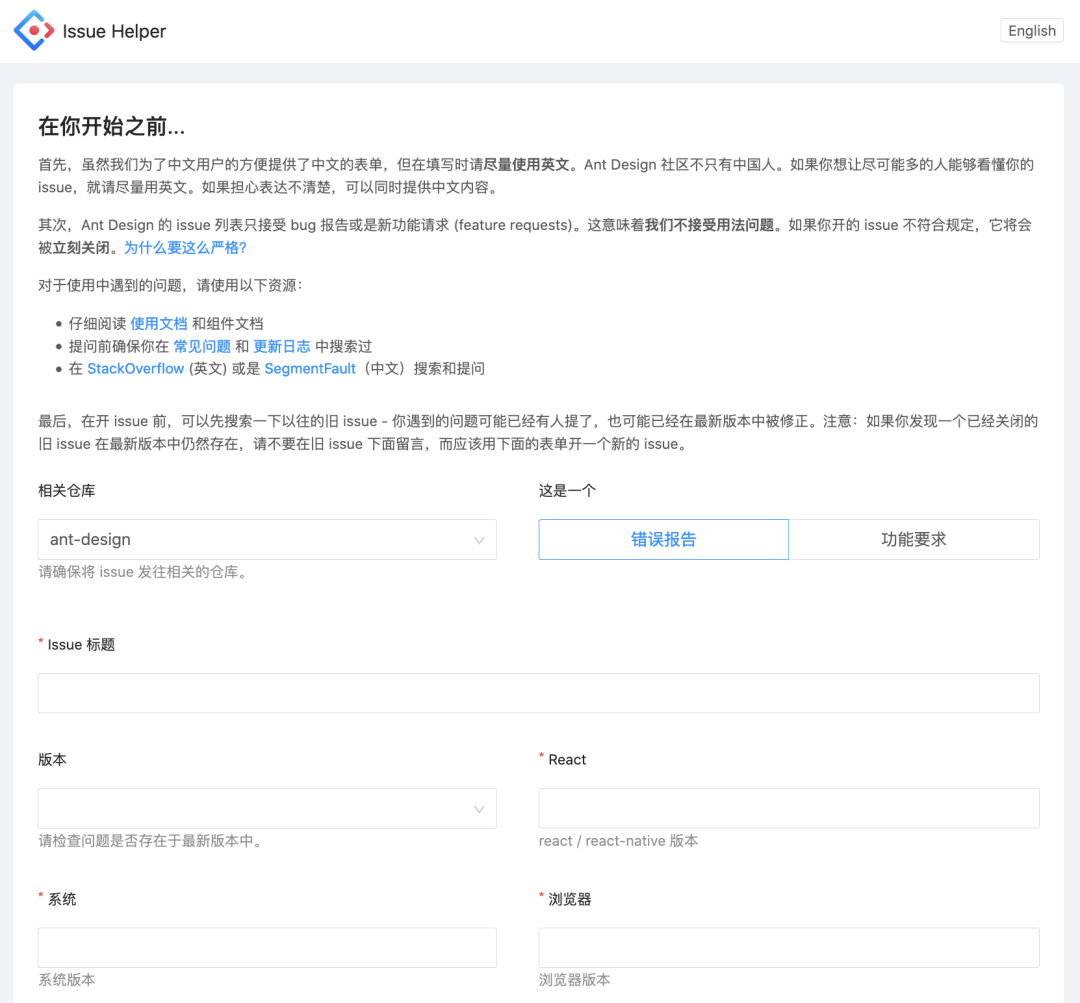Screen dimensions: 1080x1003
Task: Switch language with the English button
Action: [x=1031, y=31]
